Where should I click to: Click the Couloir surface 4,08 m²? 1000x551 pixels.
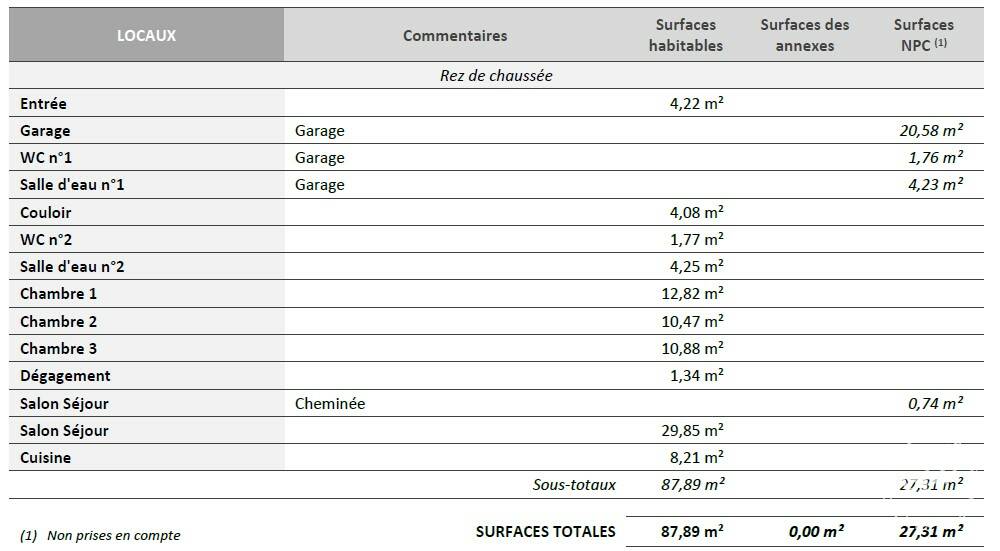point(696,212)
